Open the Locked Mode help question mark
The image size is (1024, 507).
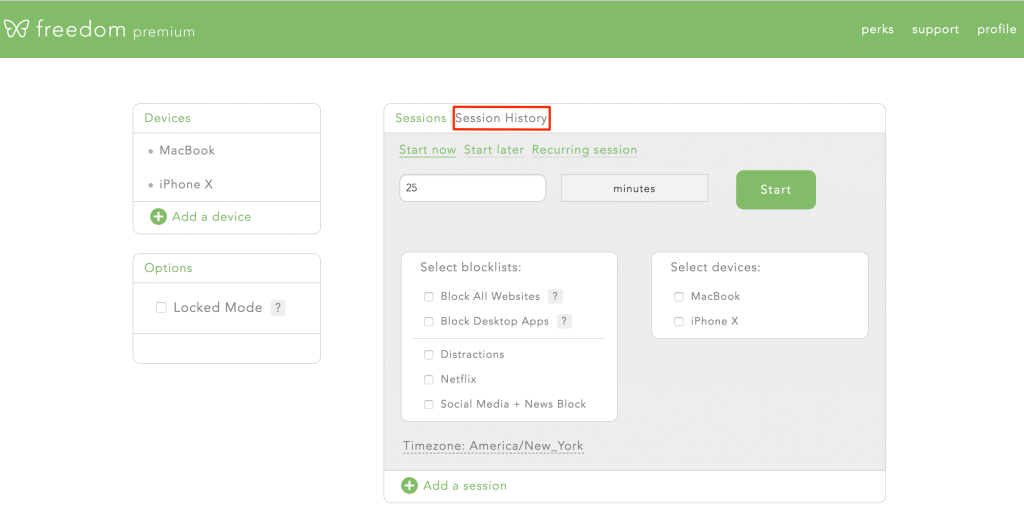point(278,308)
